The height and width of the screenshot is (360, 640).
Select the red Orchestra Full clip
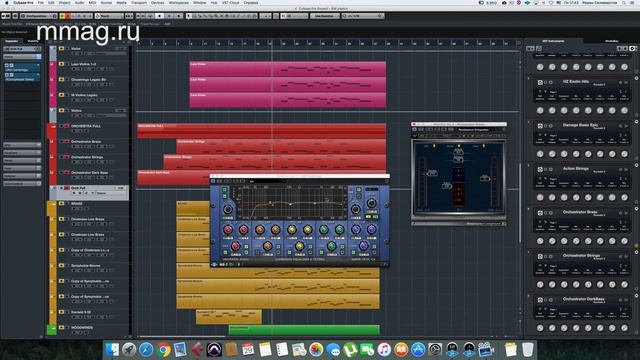261,131
